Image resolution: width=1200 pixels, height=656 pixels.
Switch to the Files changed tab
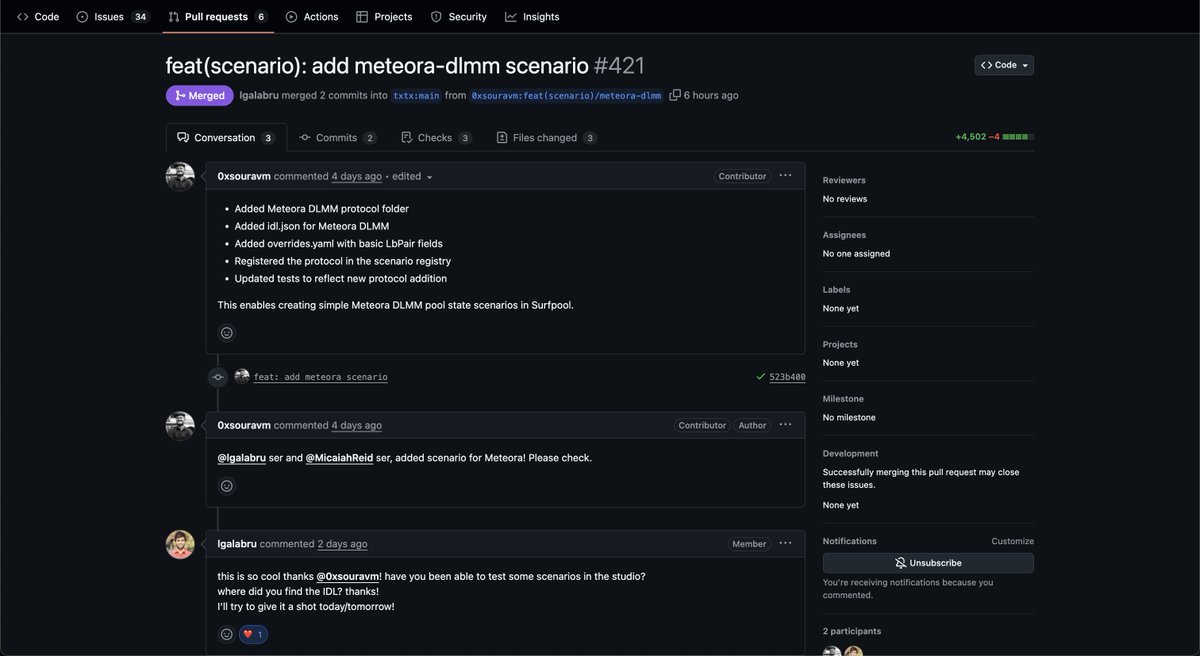[x=547, y=137]
